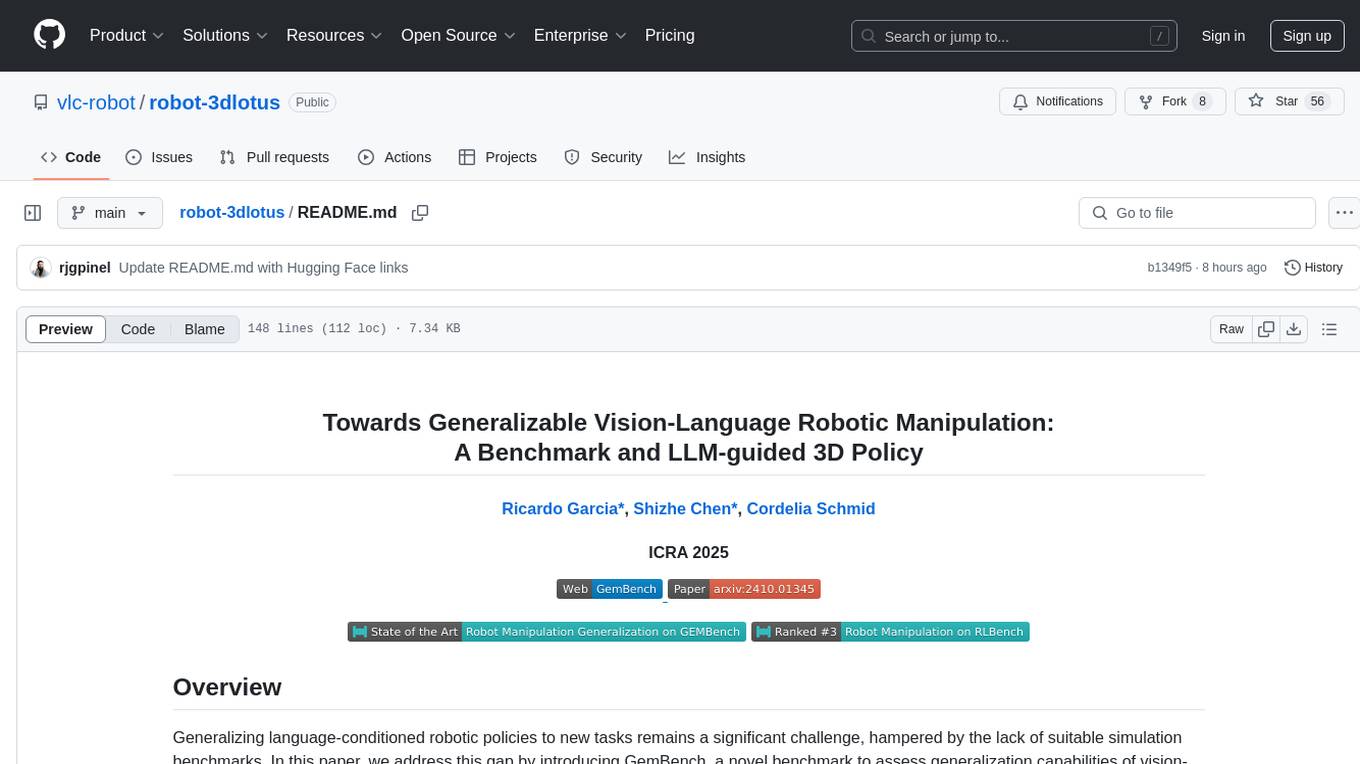Switch to the Issues tab
Screen dimensions: 1360x764
click(159, 157)
